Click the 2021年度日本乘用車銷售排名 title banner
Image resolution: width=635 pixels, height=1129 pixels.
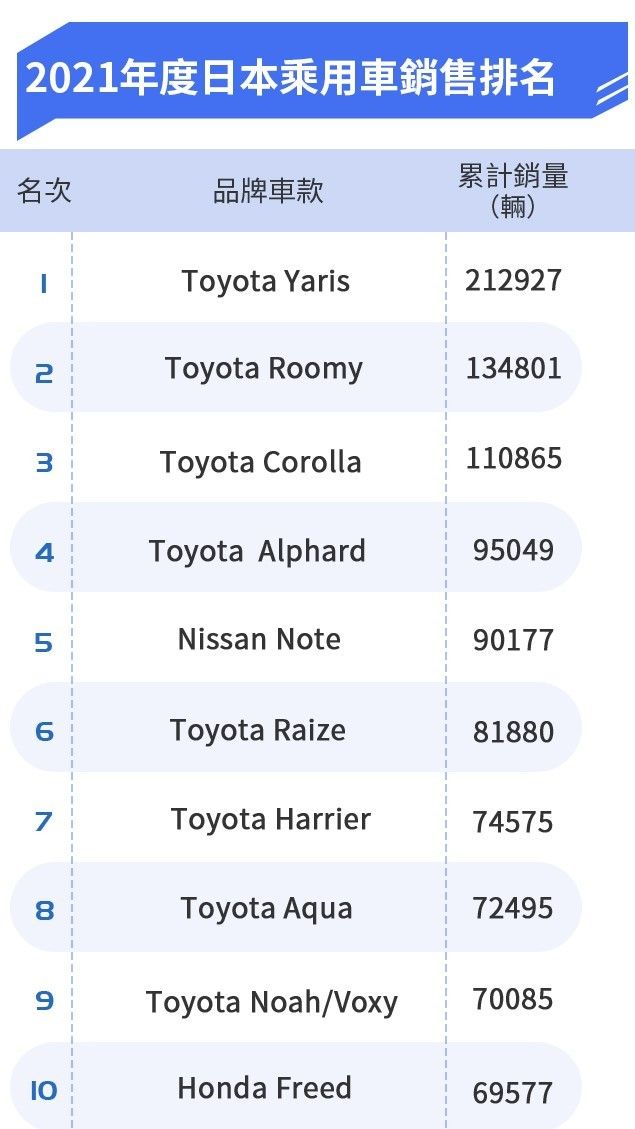(323, 80)
